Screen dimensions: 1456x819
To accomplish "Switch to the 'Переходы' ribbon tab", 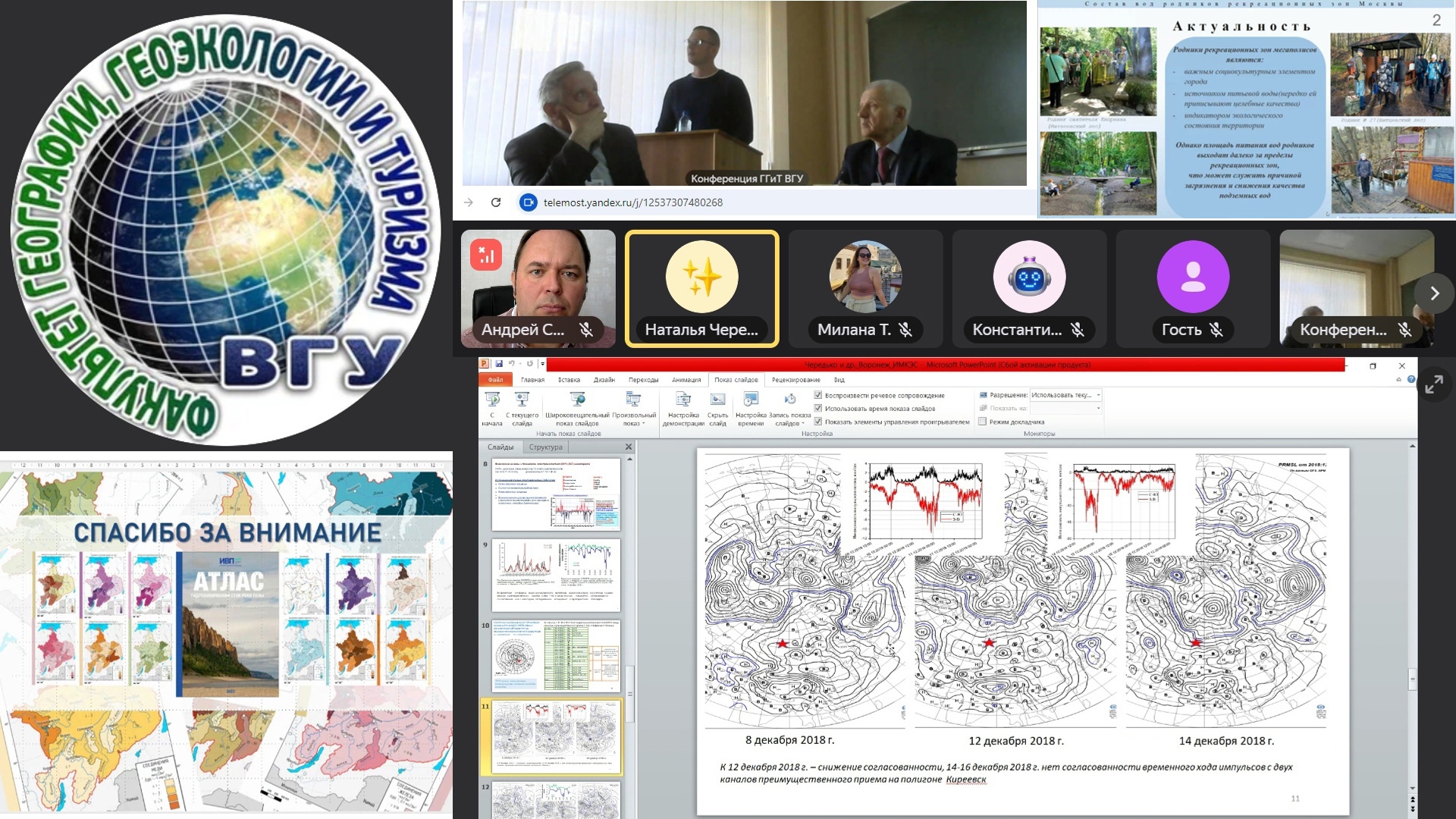I will [x=643, y=380].
